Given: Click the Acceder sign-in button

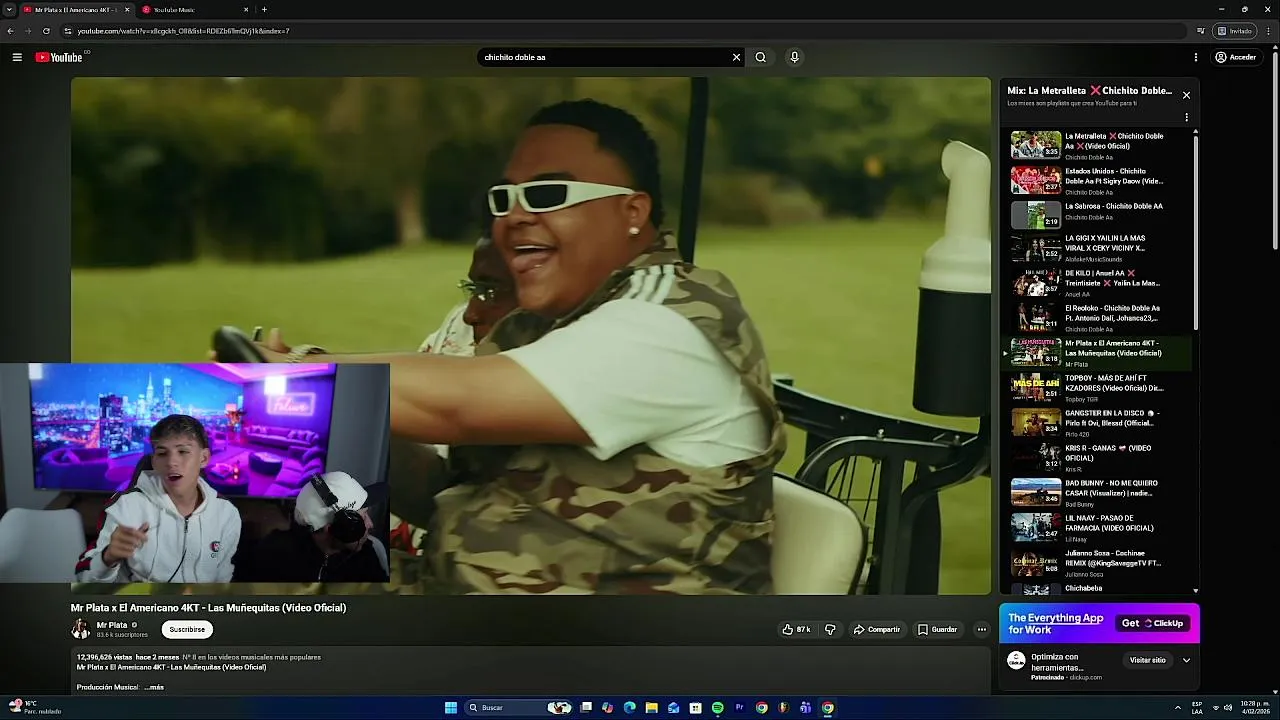Looking at the screenshot, I should (x=1236, y=57).
